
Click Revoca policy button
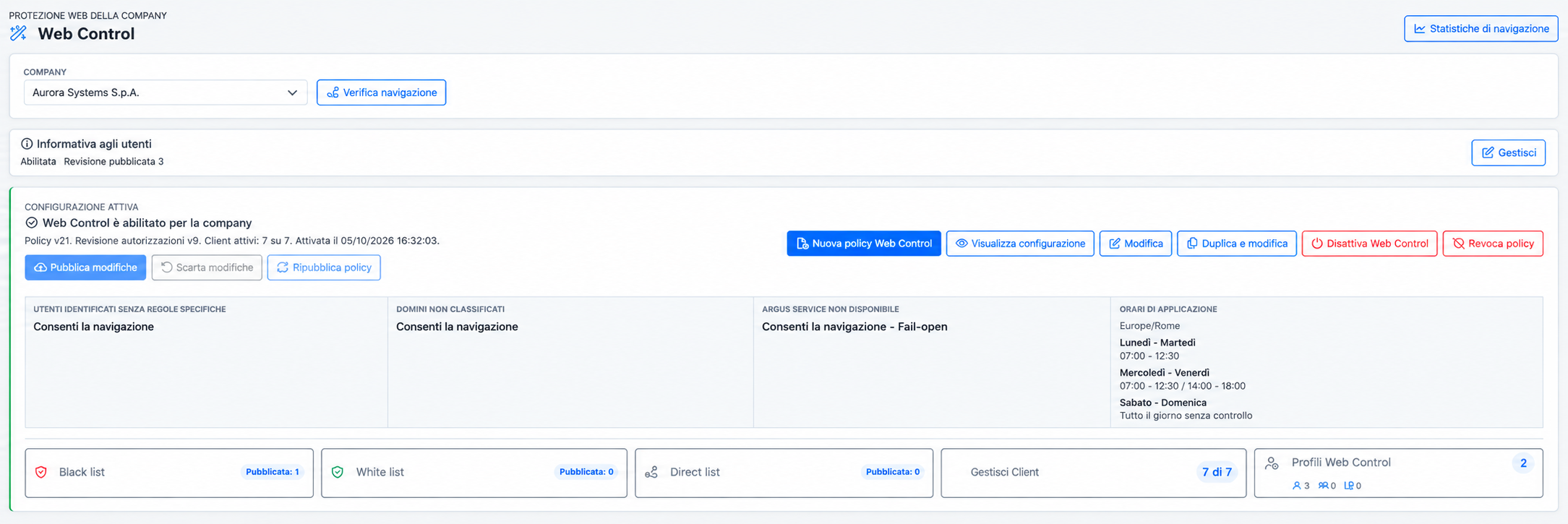[1493, 244]
